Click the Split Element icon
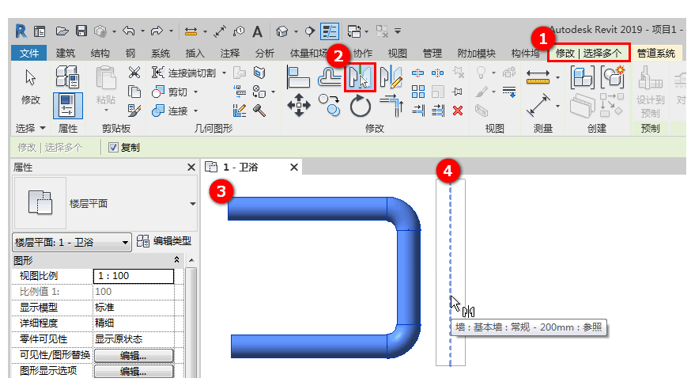 tap(418, 73)
